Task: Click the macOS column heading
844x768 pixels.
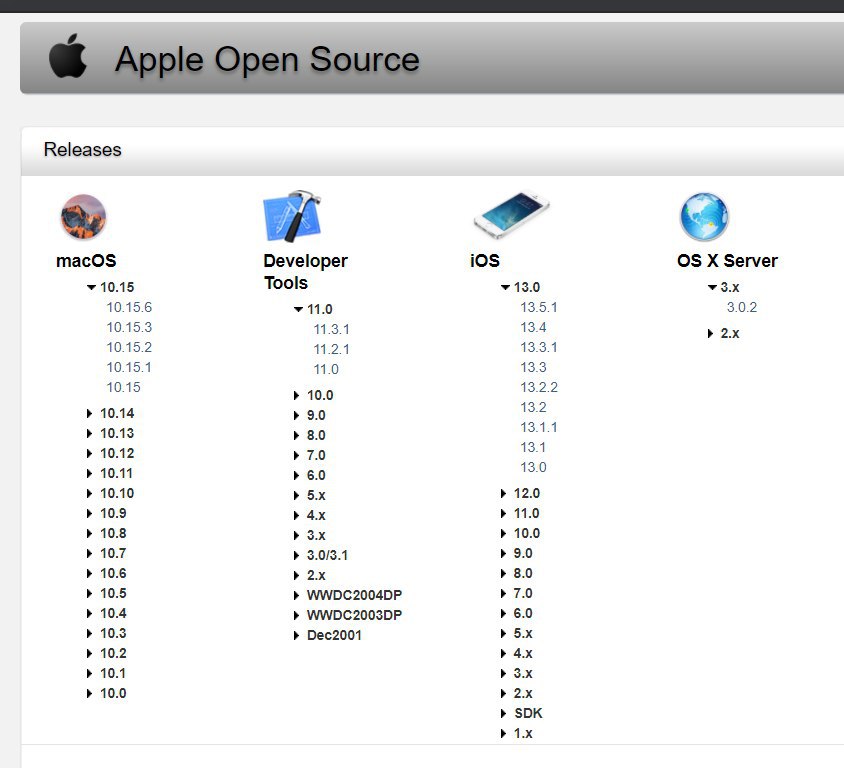Action: coord(86,260)
